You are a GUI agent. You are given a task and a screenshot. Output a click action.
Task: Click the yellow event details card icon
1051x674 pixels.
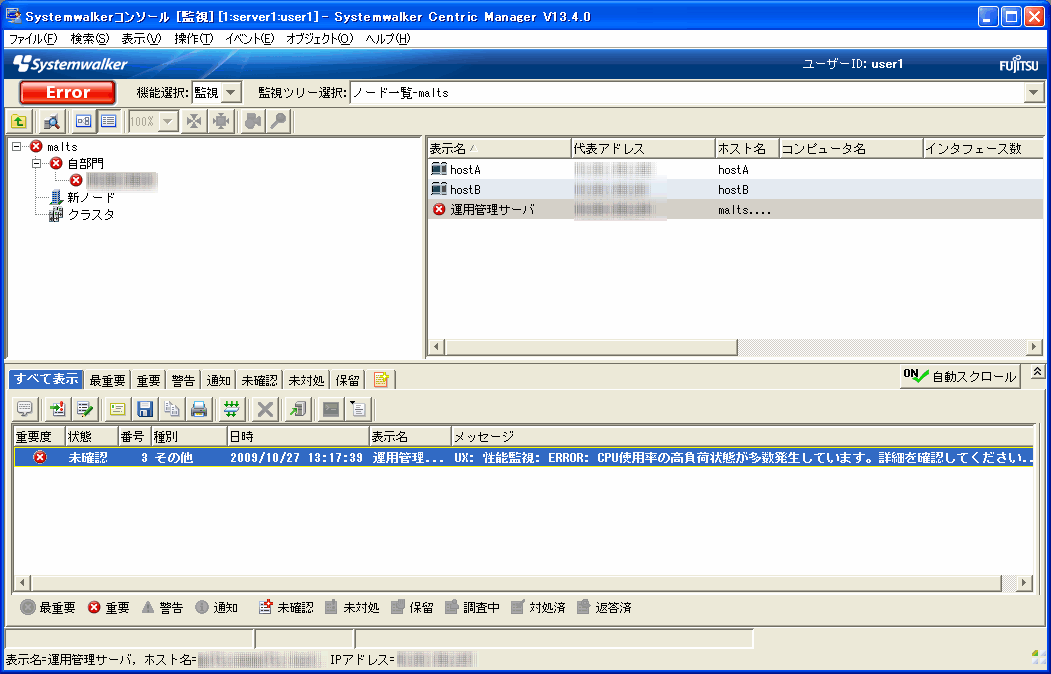[x=117, y=408]
